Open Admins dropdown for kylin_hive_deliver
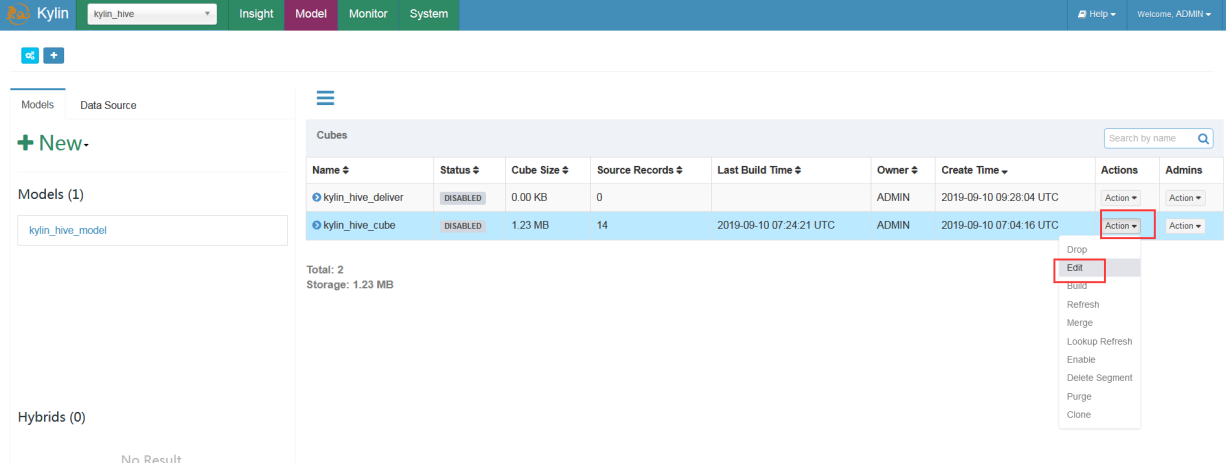The image size is (1226, 463). tap(1185, 198)
